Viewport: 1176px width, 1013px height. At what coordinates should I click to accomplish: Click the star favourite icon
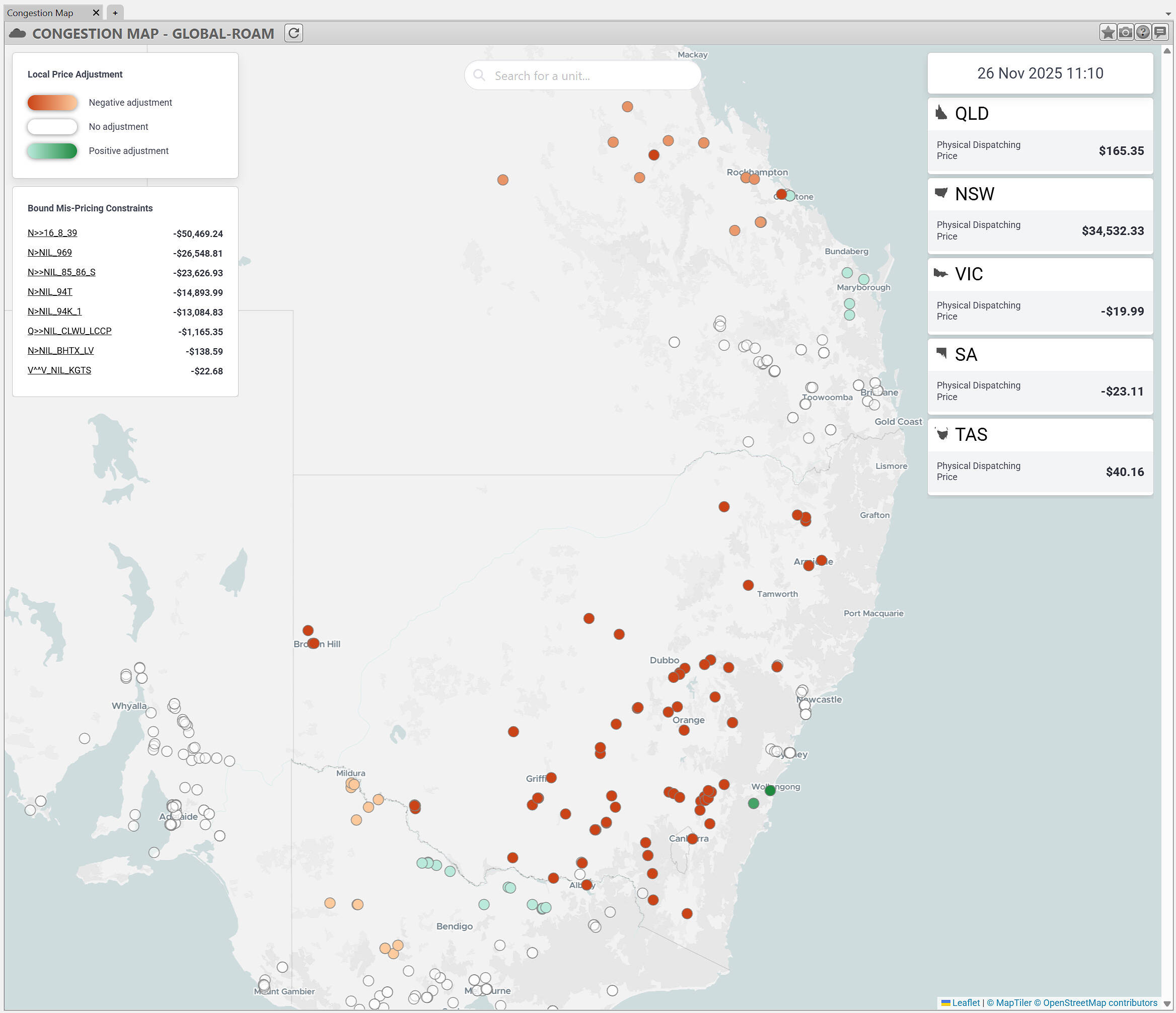[x=1108, y=32]
